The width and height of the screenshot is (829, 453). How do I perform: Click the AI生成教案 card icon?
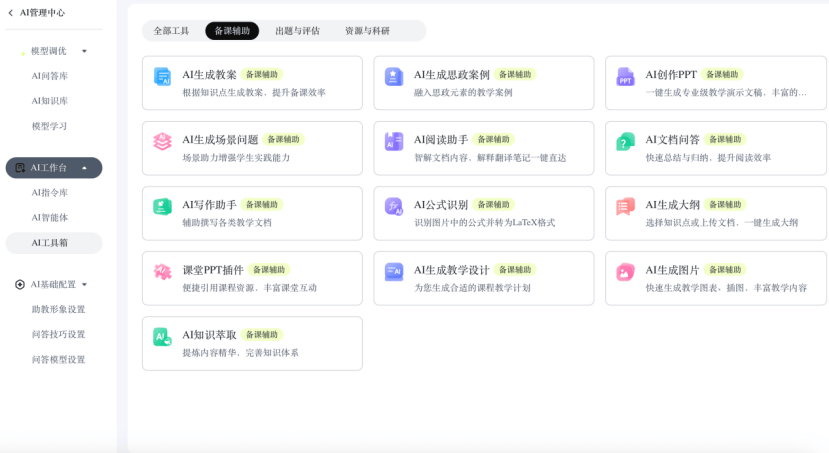tap(162, 77)
